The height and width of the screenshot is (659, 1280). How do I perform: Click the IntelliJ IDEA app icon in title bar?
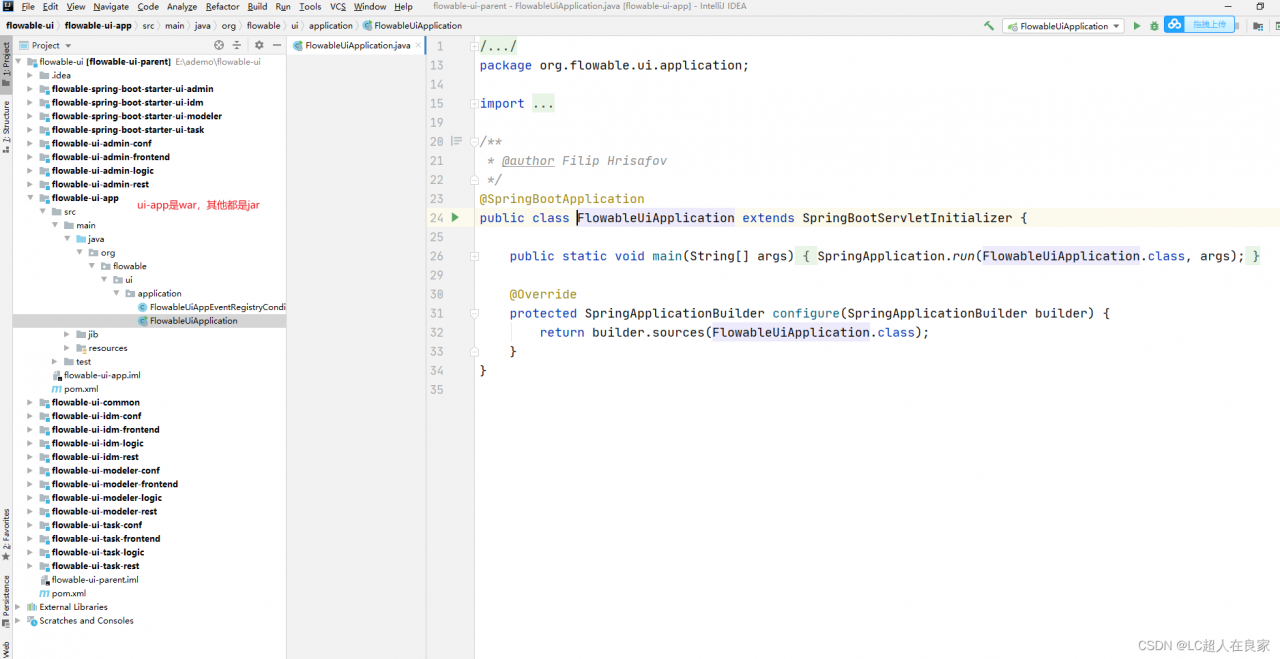[7, 6]
